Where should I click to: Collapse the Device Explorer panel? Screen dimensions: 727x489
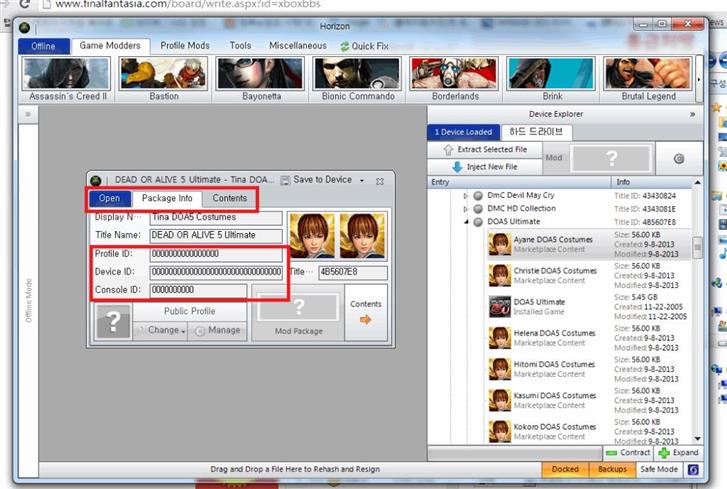(692, 114)
